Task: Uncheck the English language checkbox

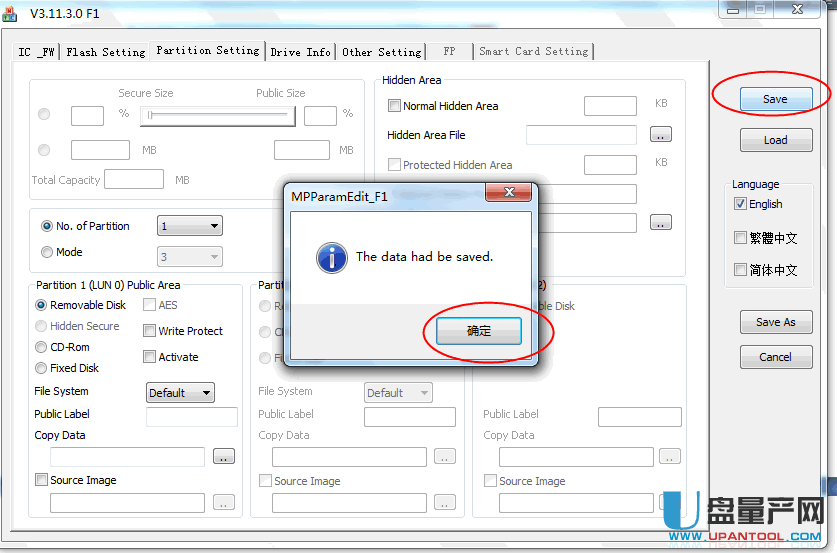Action: coord(740,204)
